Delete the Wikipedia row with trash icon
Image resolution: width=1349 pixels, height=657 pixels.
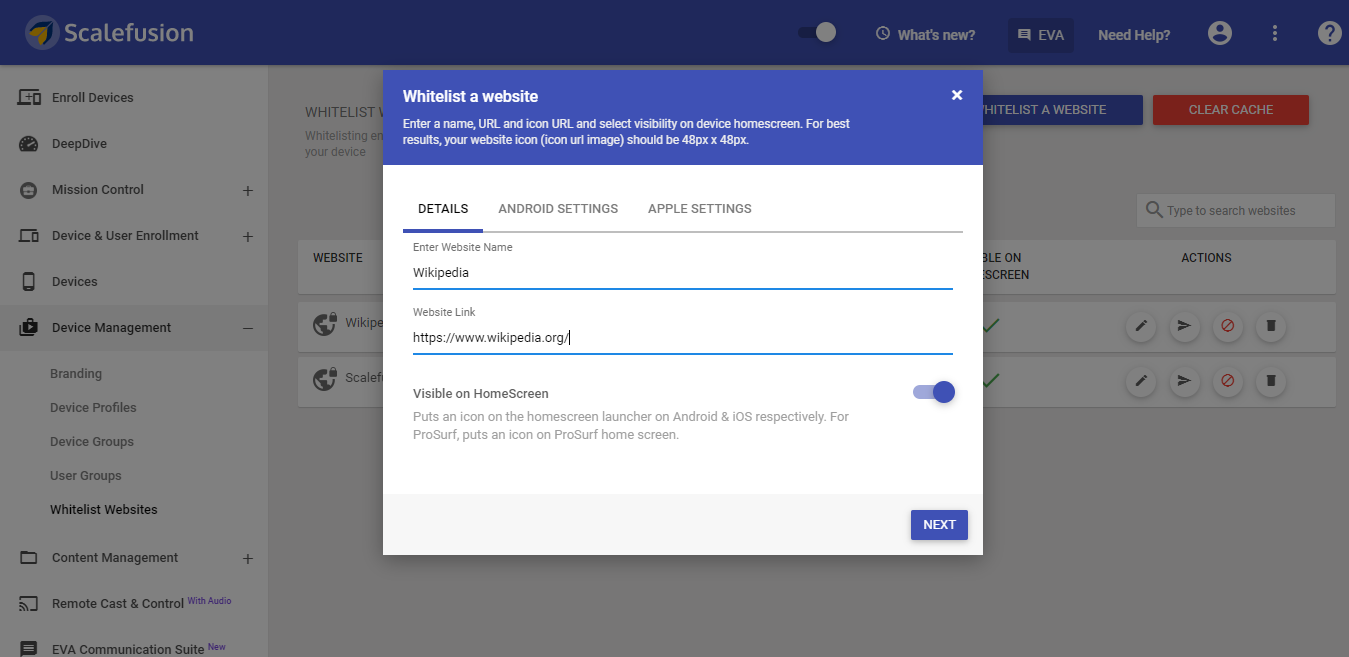pos(1271,326)
